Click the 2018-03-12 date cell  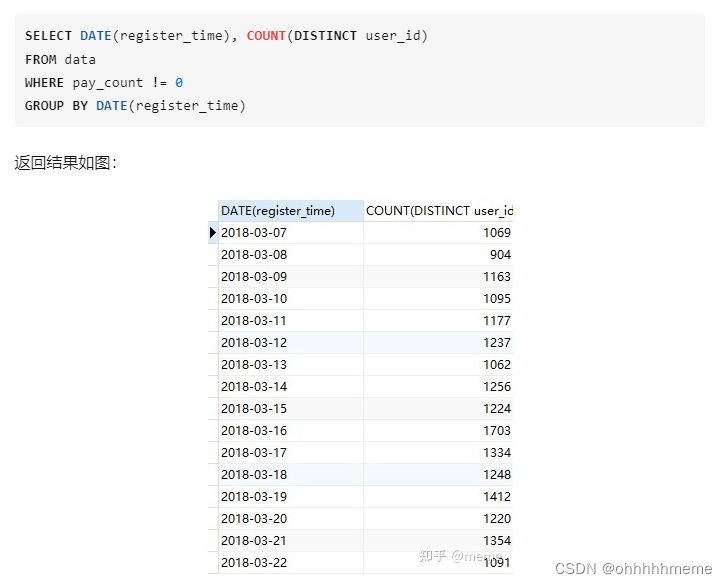(254, 343)
